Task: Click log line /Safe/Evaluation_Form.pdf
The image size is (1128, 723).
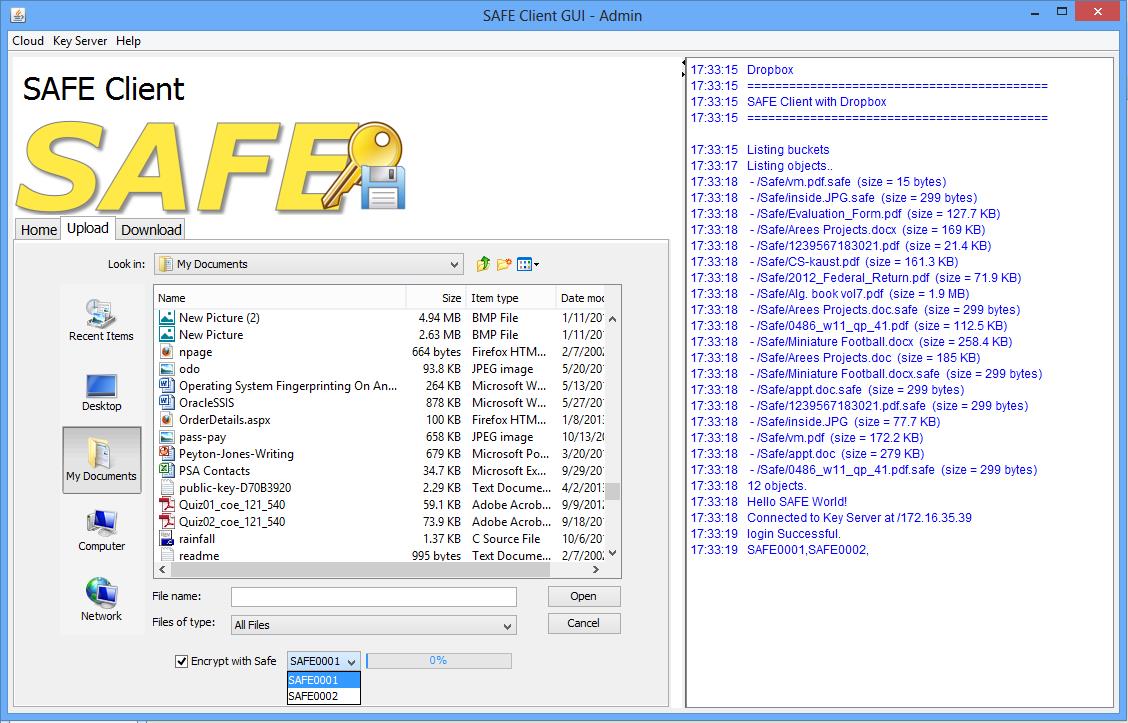Action: point(845,214)
